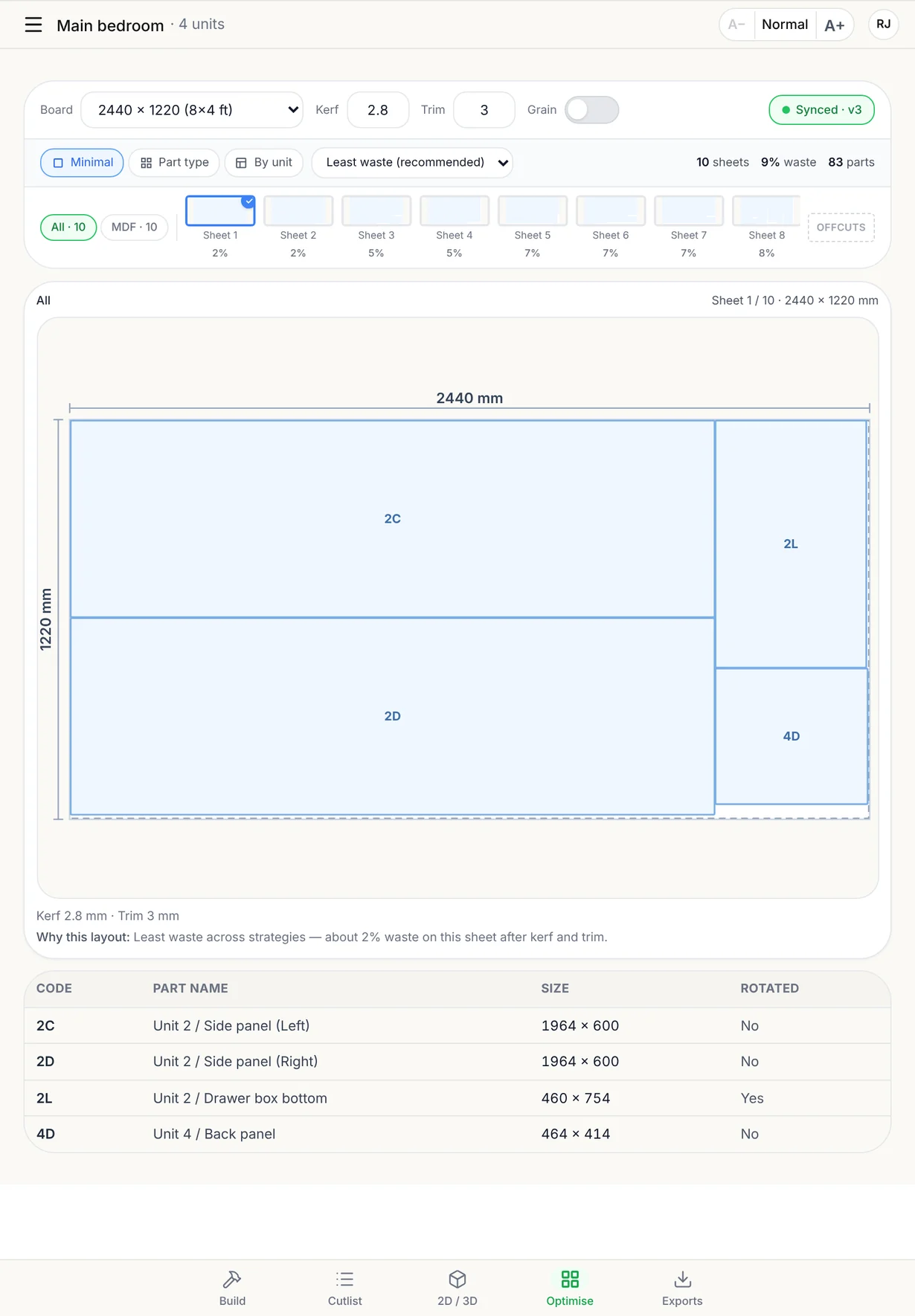Image resolution: width=915 pixels, height=1316 pixels.
Task: Click the ROTATED column header
Action: point(769,989)
